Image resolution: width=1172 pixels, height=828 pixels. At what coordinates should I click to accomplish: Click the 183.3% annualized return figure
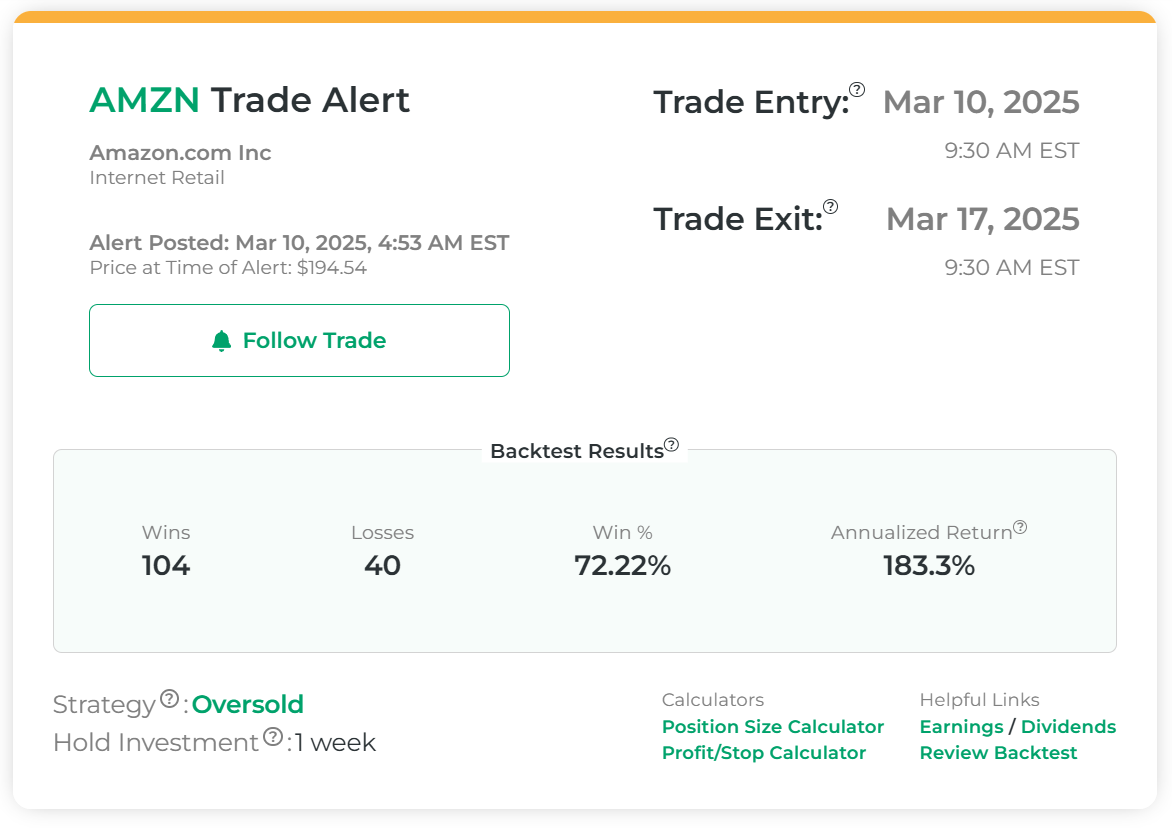[928, 566]
